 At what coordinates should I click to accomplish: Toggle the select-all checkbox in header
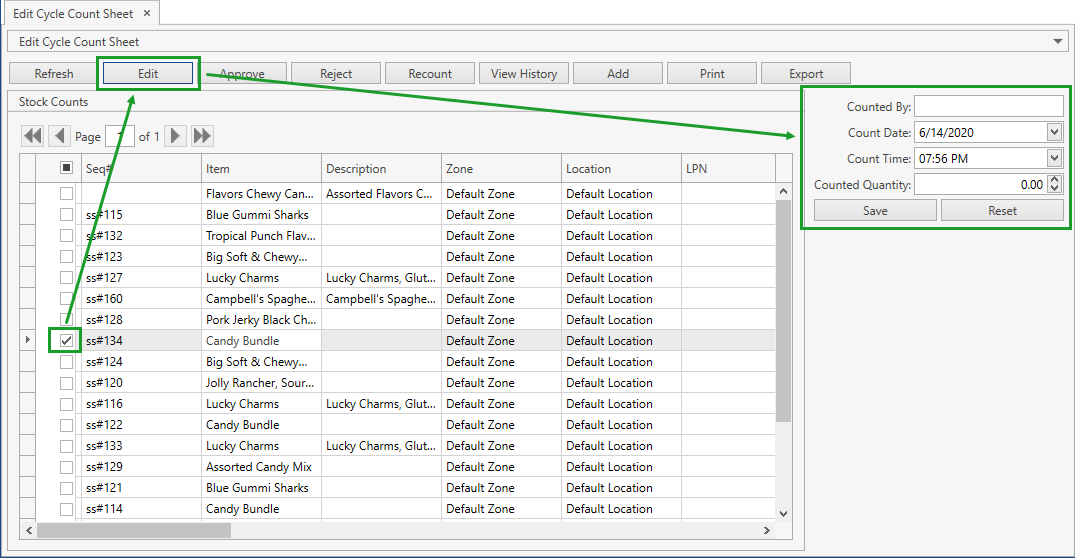66,168
